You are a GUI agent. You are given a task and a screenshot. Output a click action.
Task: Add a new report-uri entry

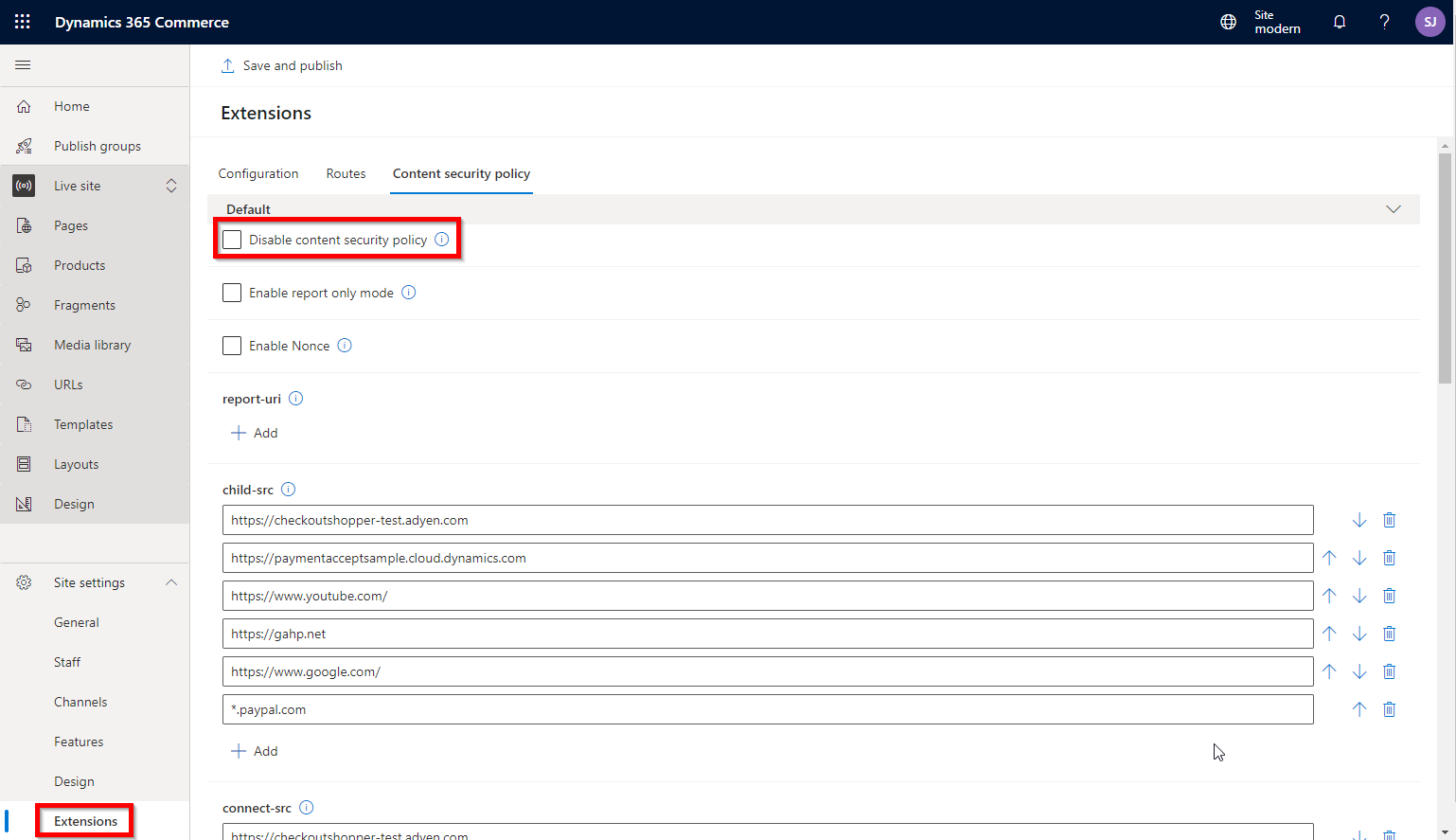click(254, 433)
